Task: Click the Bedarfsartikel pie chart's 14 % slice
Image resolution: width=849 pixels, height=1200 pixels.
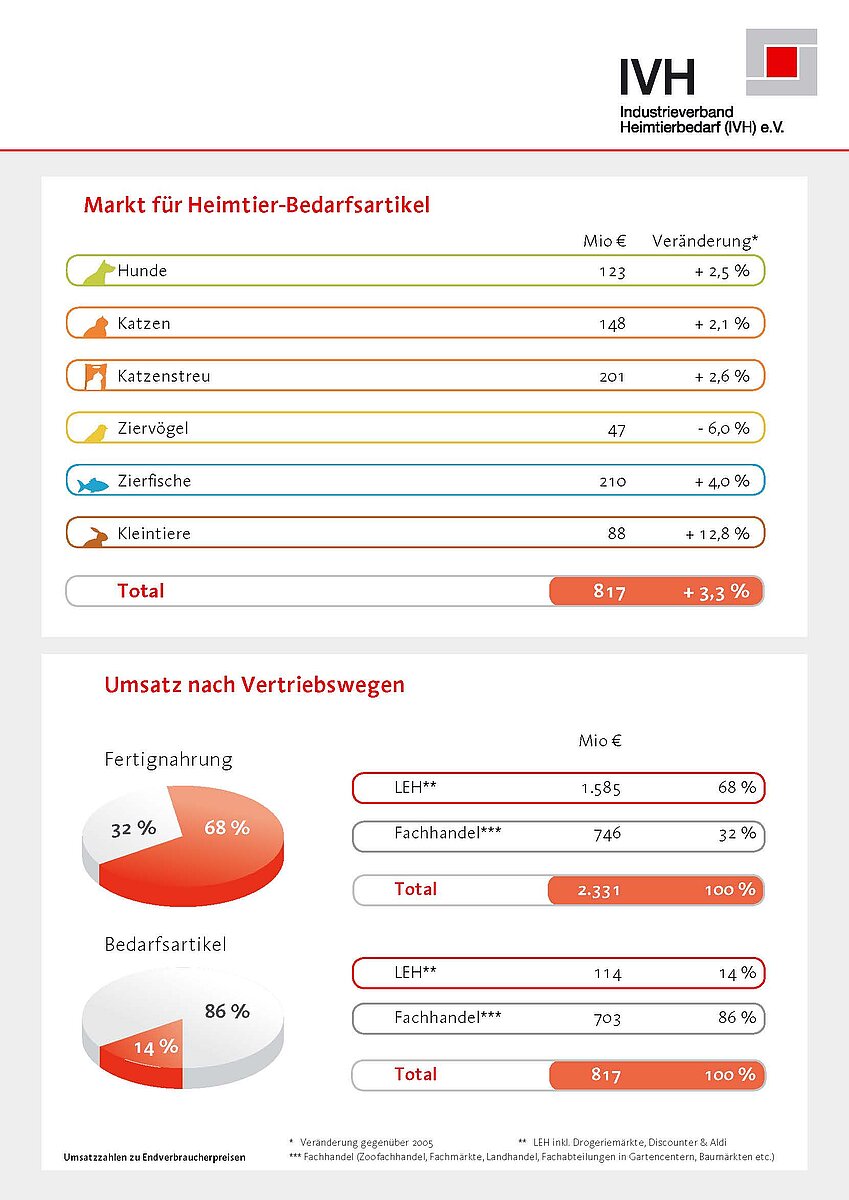Action: pos(152,1049)
